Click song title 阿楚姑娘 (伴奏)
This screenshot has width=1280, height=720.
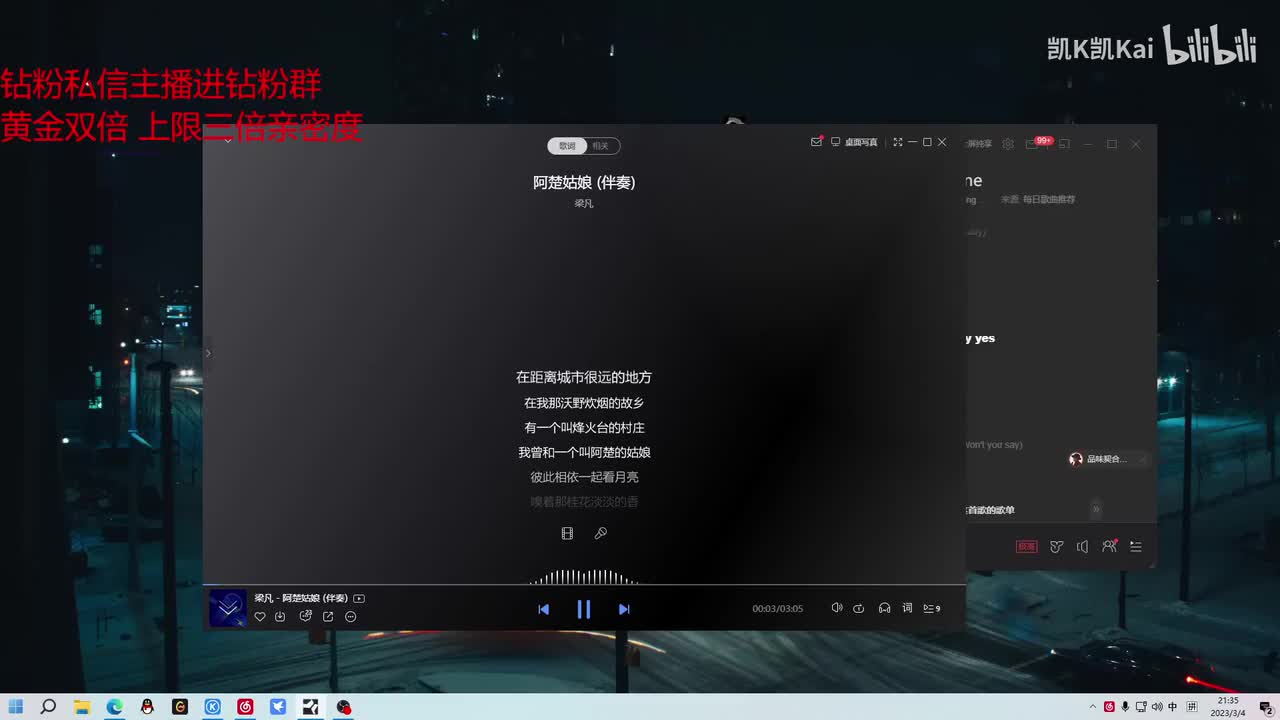click(584, 182)
